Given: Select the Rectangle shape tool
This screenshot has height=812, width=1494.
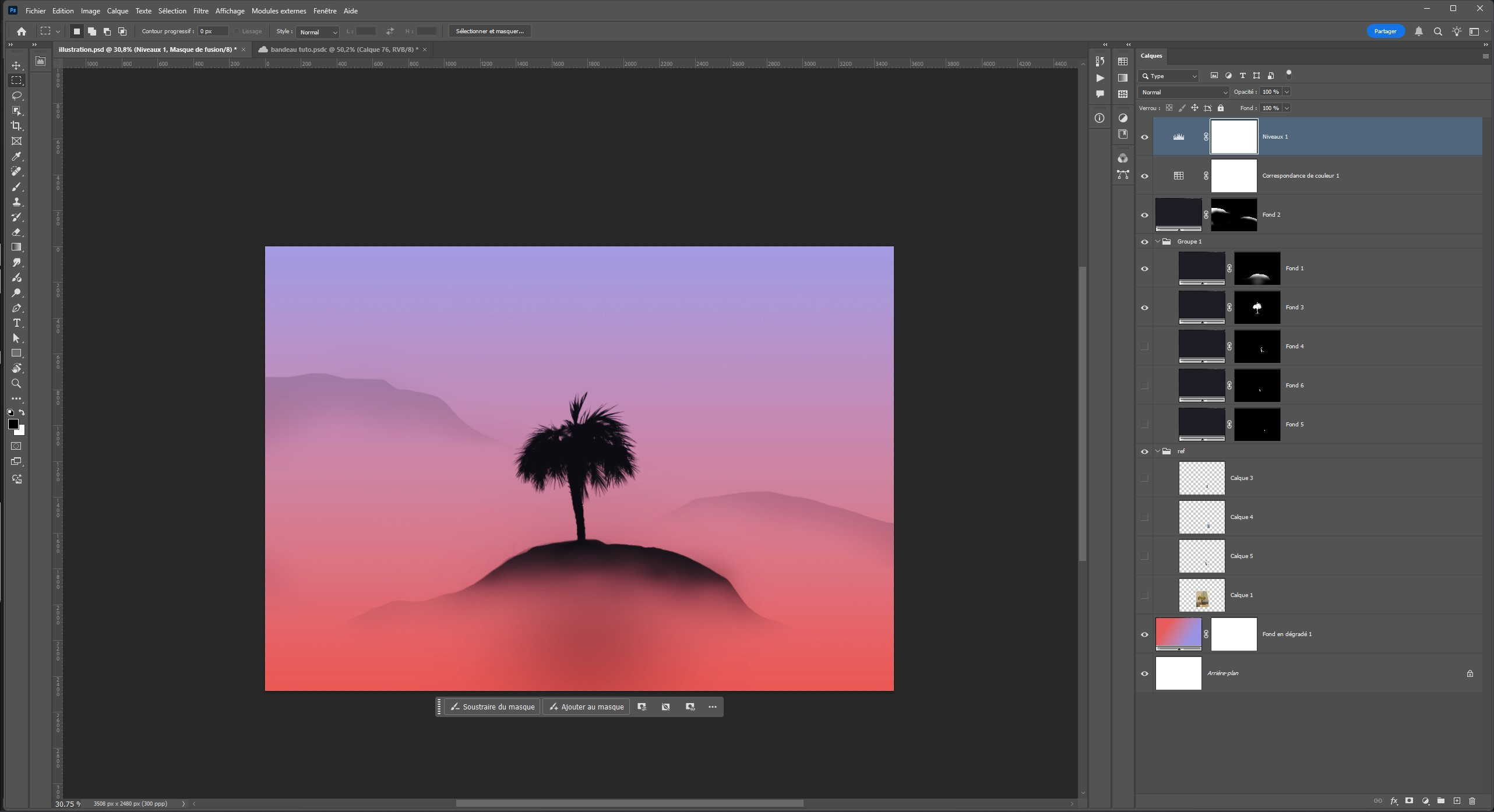Looking at the screenshot, I should click(x=16, y=353).
